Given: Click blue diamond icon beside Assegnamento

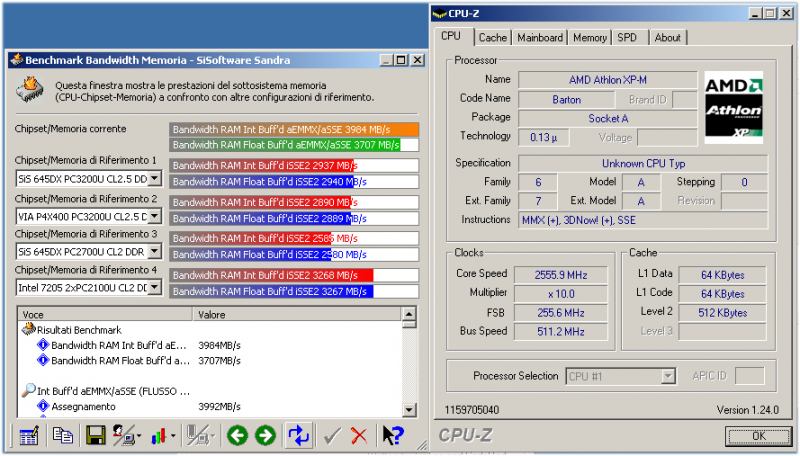Looking at the screenshot, I should tap(43, 406).
